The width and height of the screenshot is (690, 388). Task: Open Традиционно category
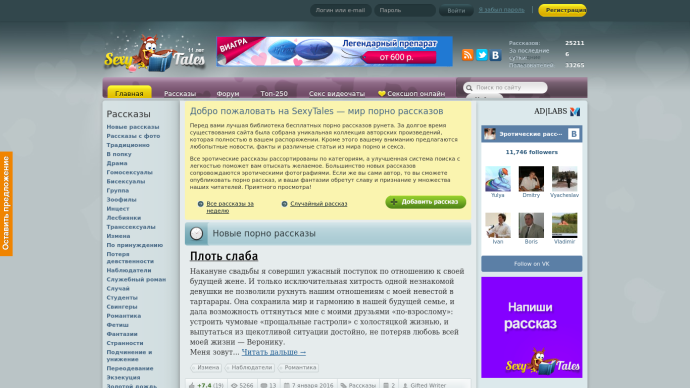pos(128,145)
